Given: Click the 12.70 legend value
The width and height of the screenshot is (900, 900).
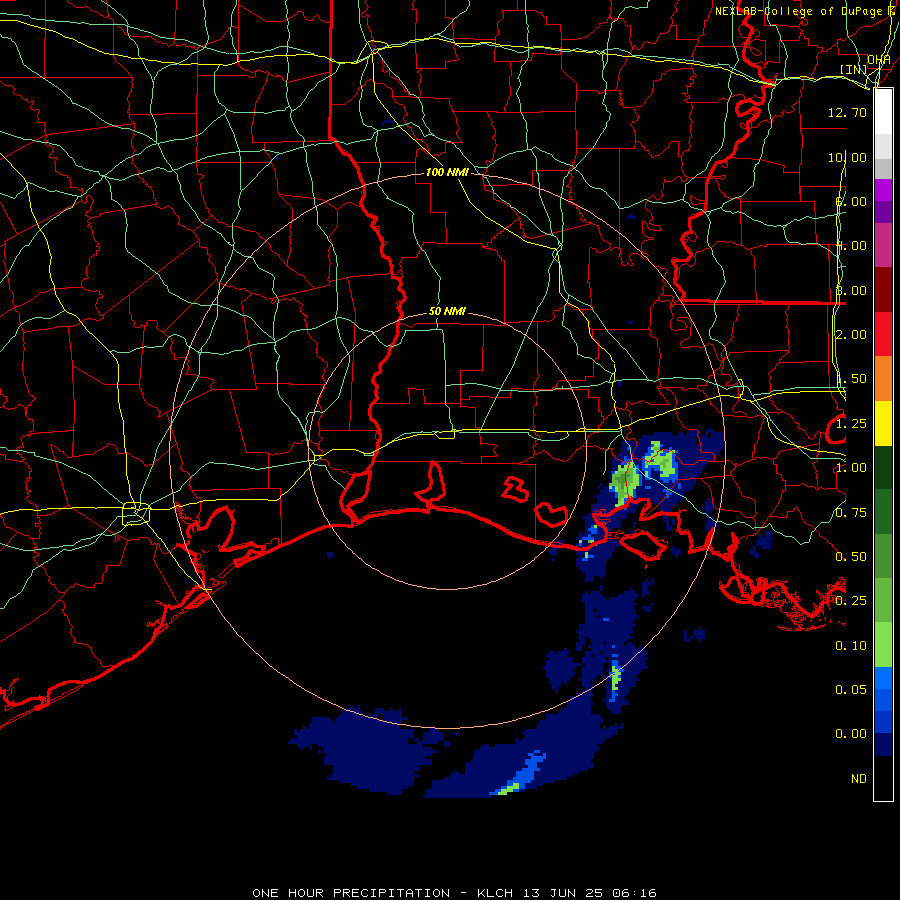Looking at the screenshot, I should [847, 112].
